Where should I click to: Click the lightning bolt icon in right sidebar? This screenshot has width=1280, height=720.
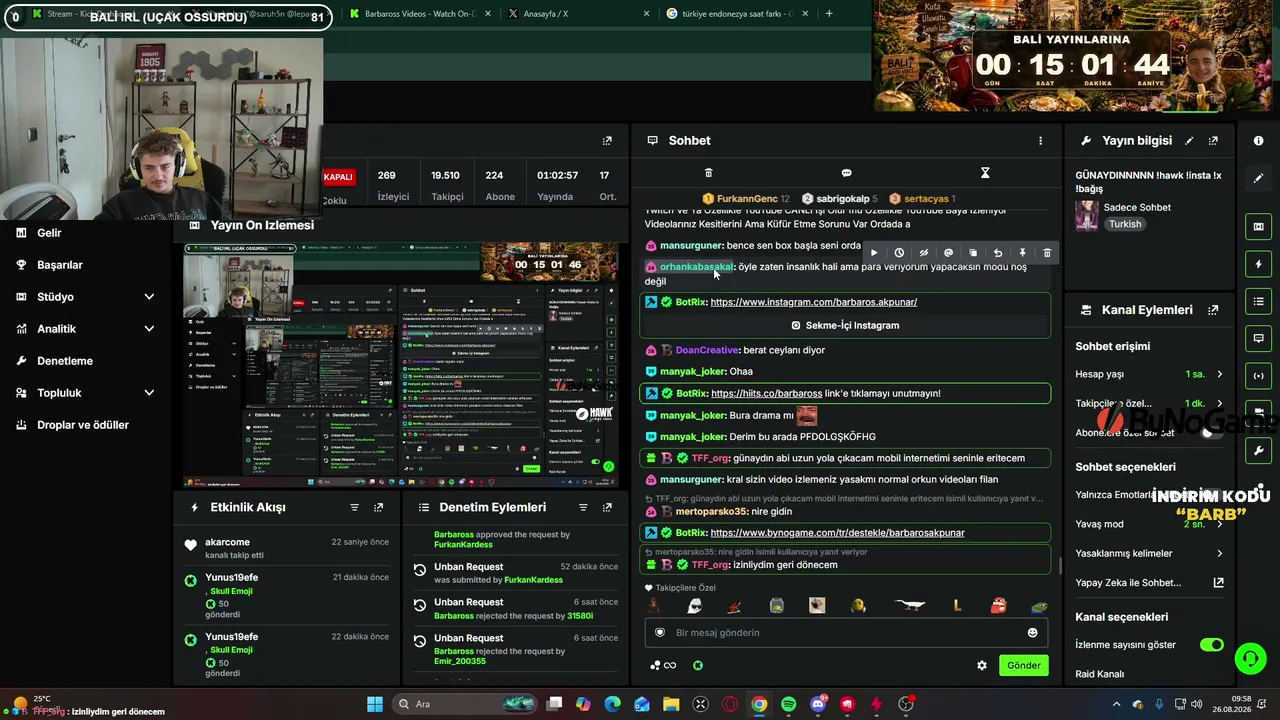click(x=1258, y=264)
